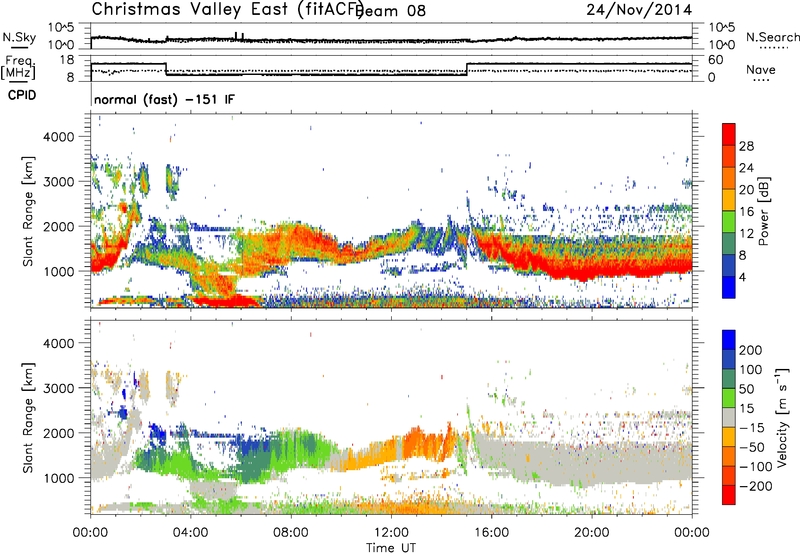This screenshot has width=800, height=554.
Task: Click Velocity colorbar segment between 50 and 100
Action: click(729, 379)
